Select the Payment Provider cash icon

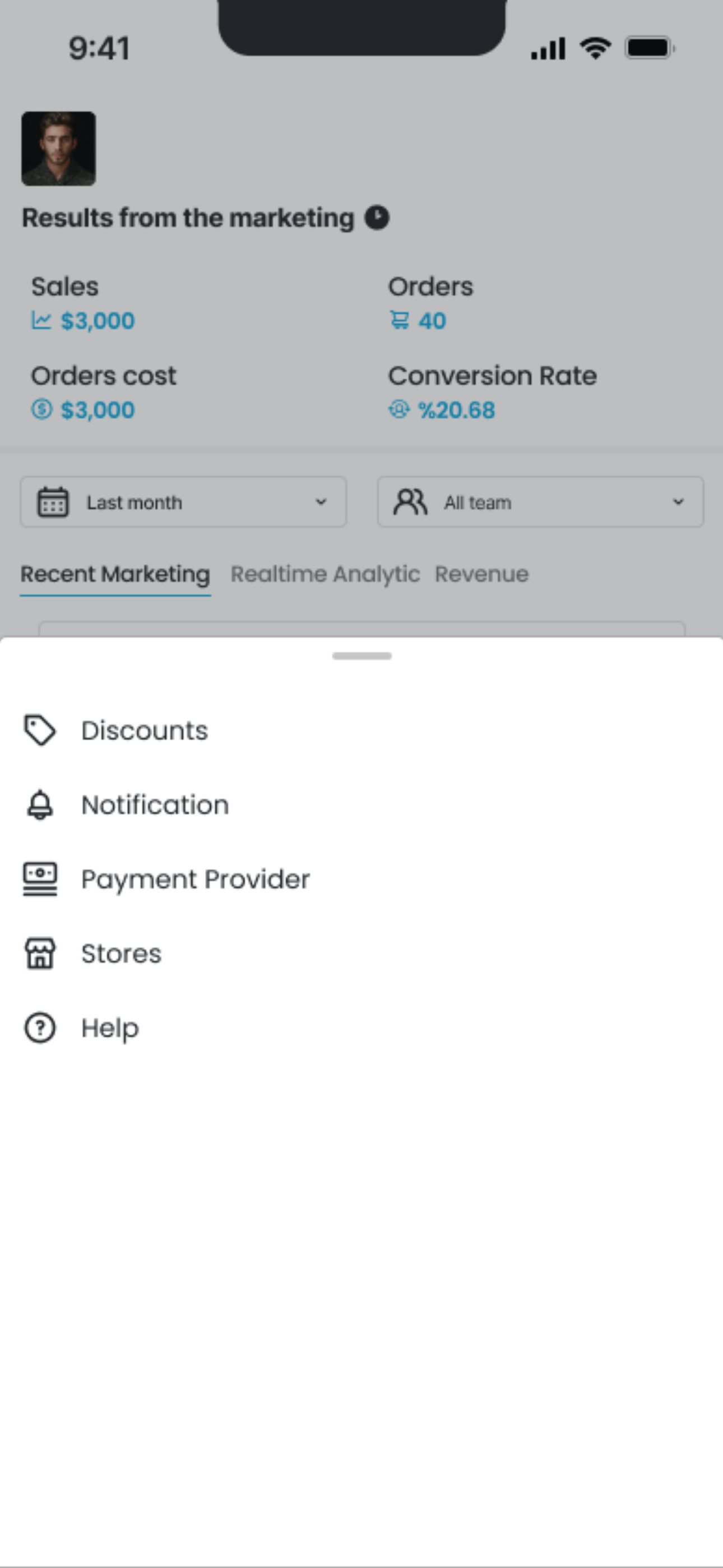click(40, 879)
